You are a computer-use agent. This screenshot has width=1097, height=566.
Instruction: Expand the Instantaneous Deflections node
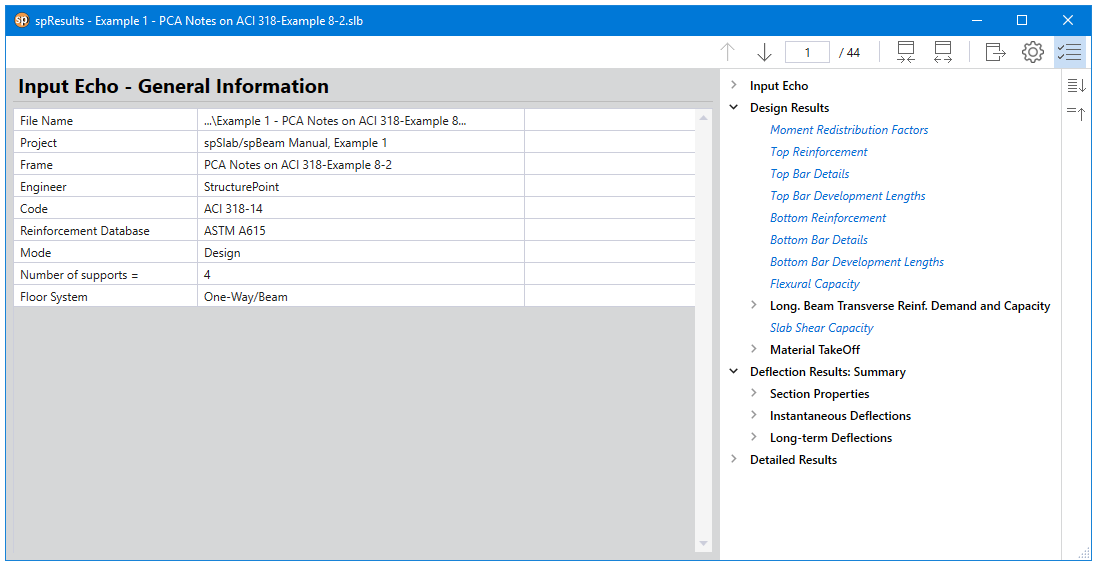tap(754, 415)
